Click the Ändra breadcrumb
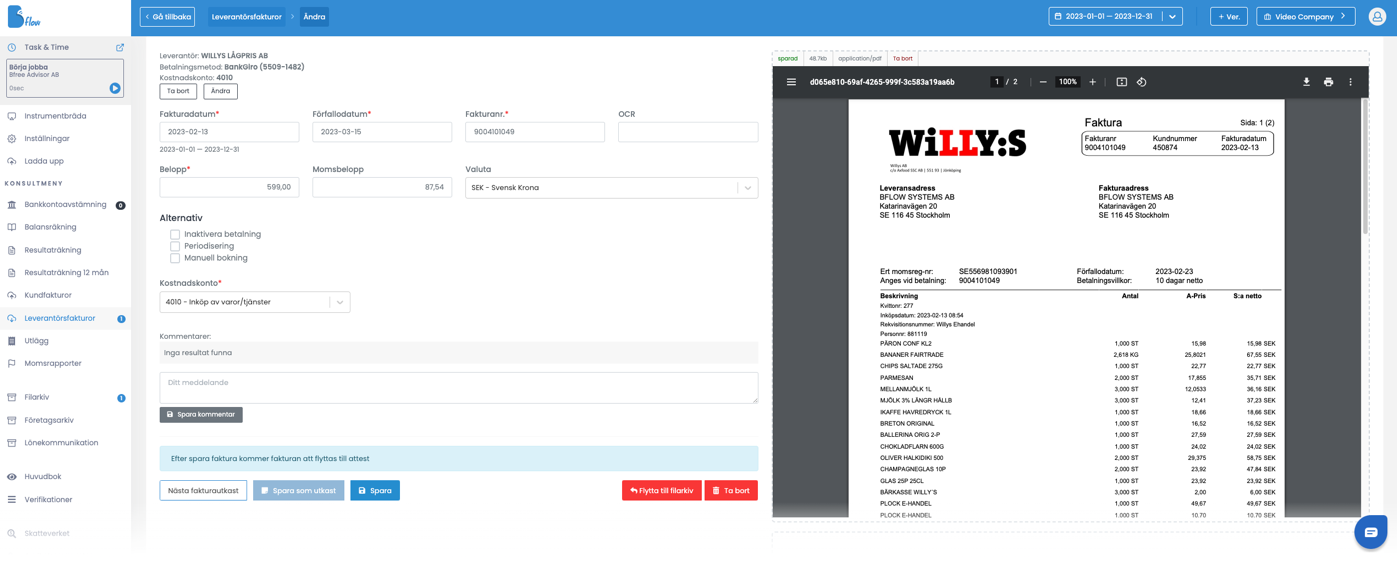1397x561 pixels. click(314, 17)
